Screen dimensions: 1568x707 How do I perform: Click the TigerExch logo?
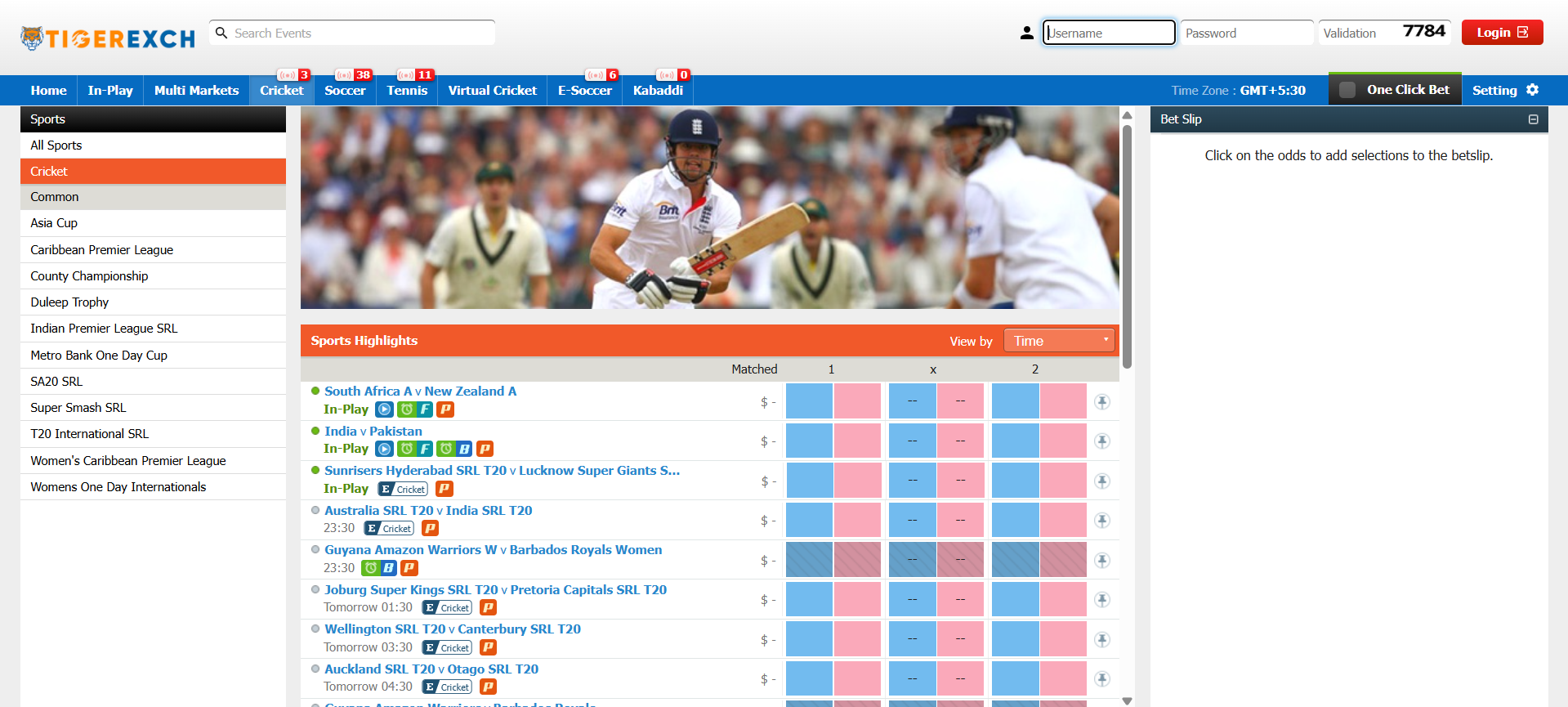pos(108,38)
